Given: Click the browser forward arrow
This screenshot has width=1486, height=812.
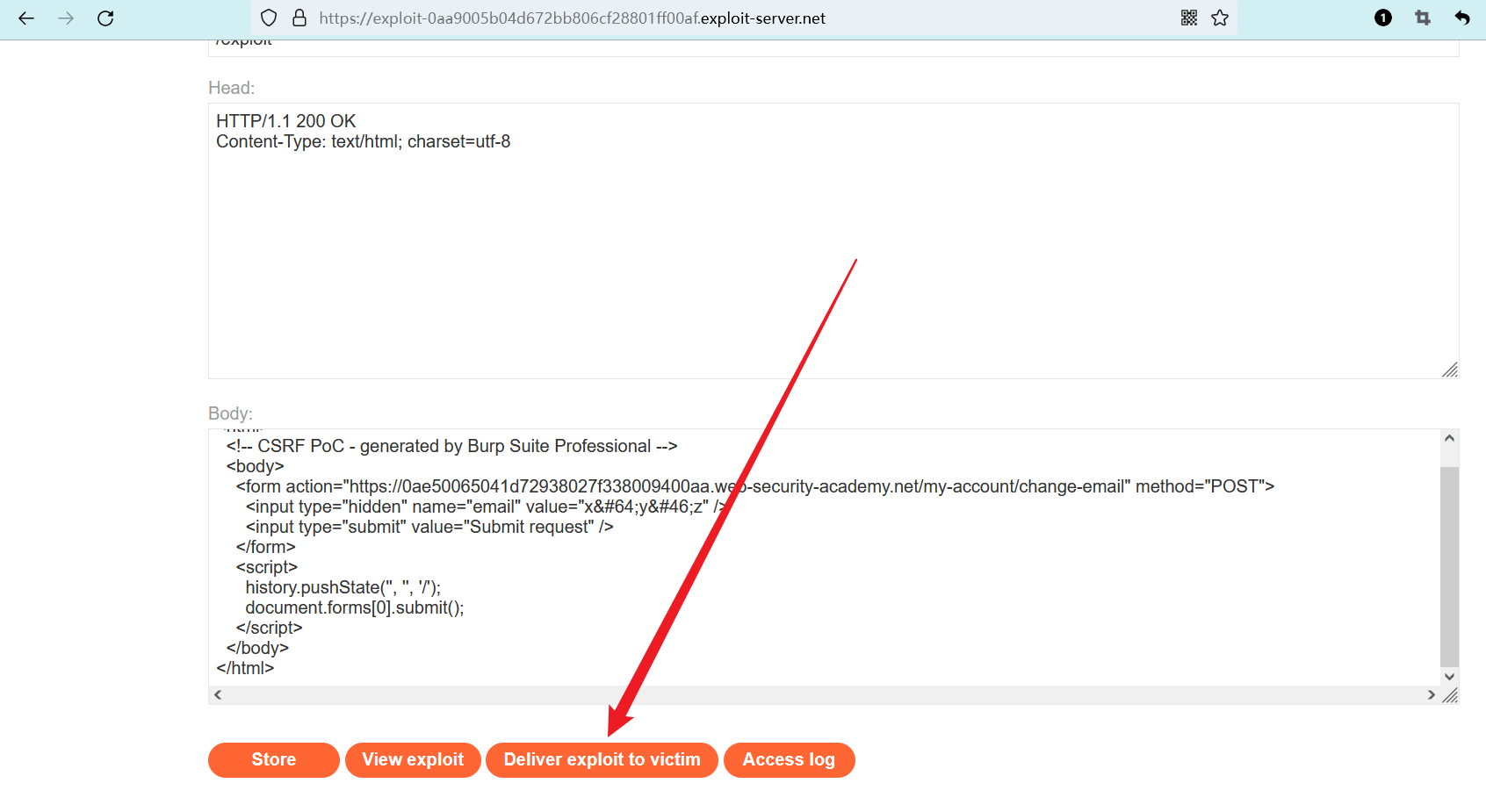Looking at the screenshot, I should (x=66, y=18).
